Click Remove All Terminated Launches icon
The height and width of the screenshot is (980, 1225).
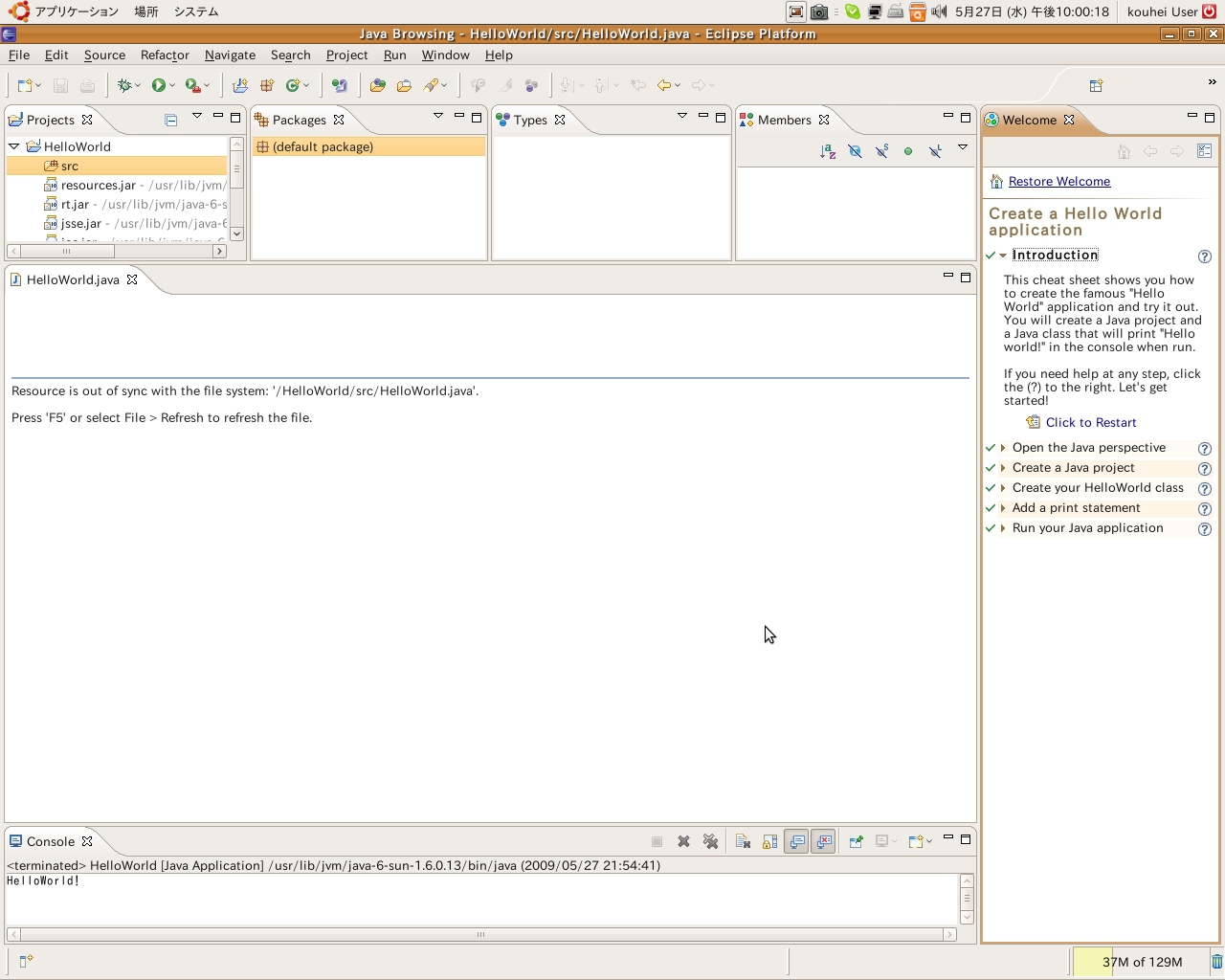[710, 842]
